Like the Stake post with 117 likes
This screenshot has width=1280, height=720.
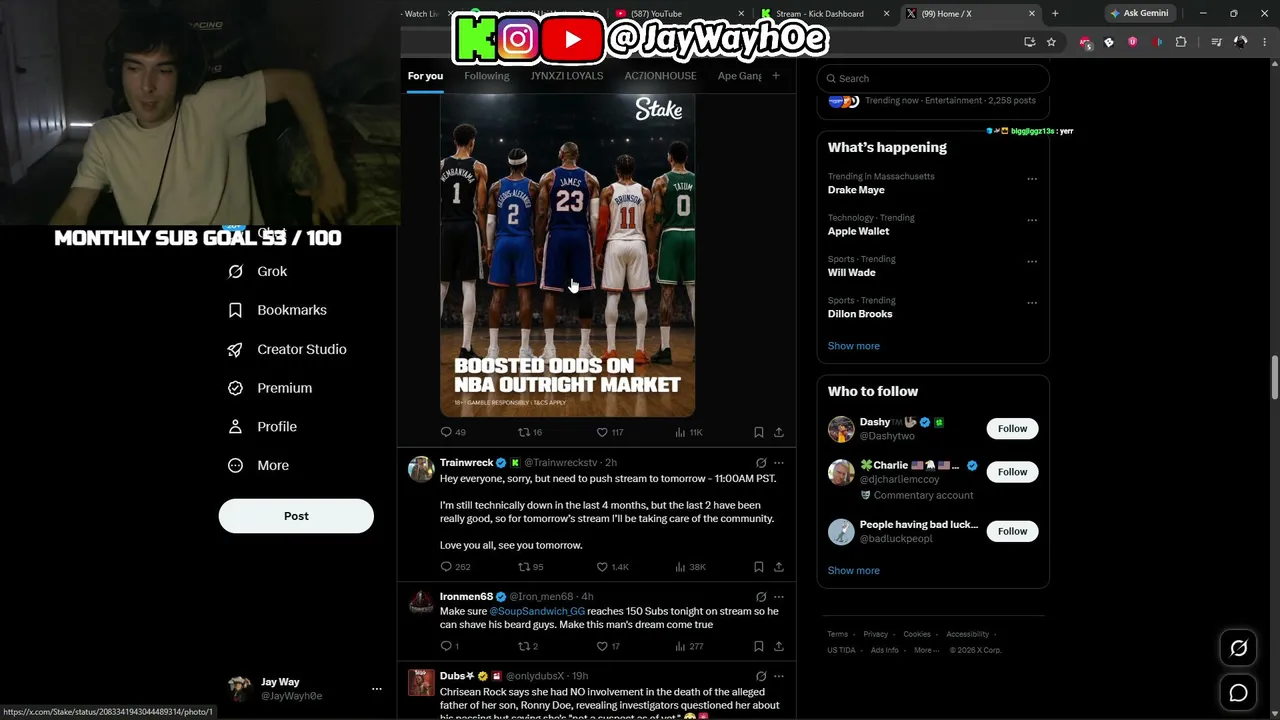point(610,432)
